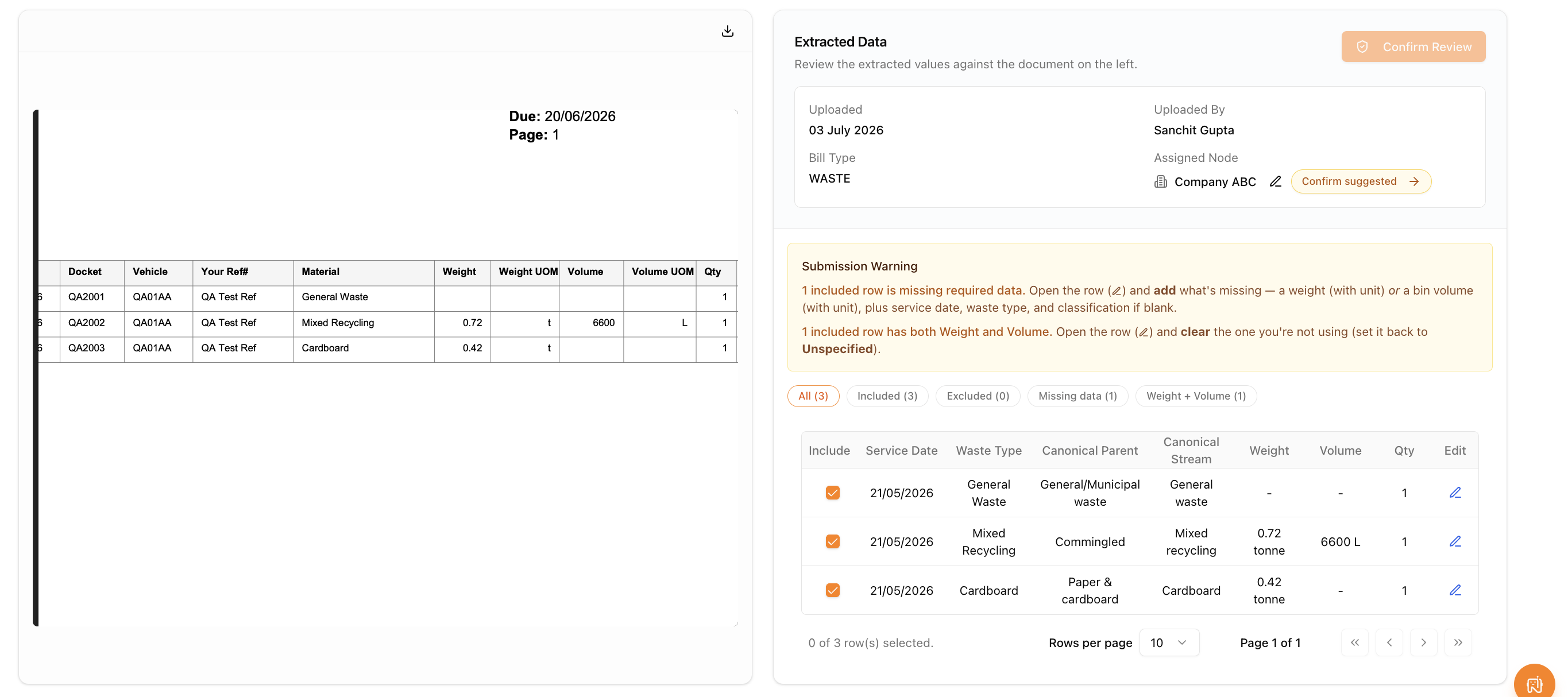
Task: Open the orange chat widget icon
Action: pyautogui.click(x=1535, y=684)
